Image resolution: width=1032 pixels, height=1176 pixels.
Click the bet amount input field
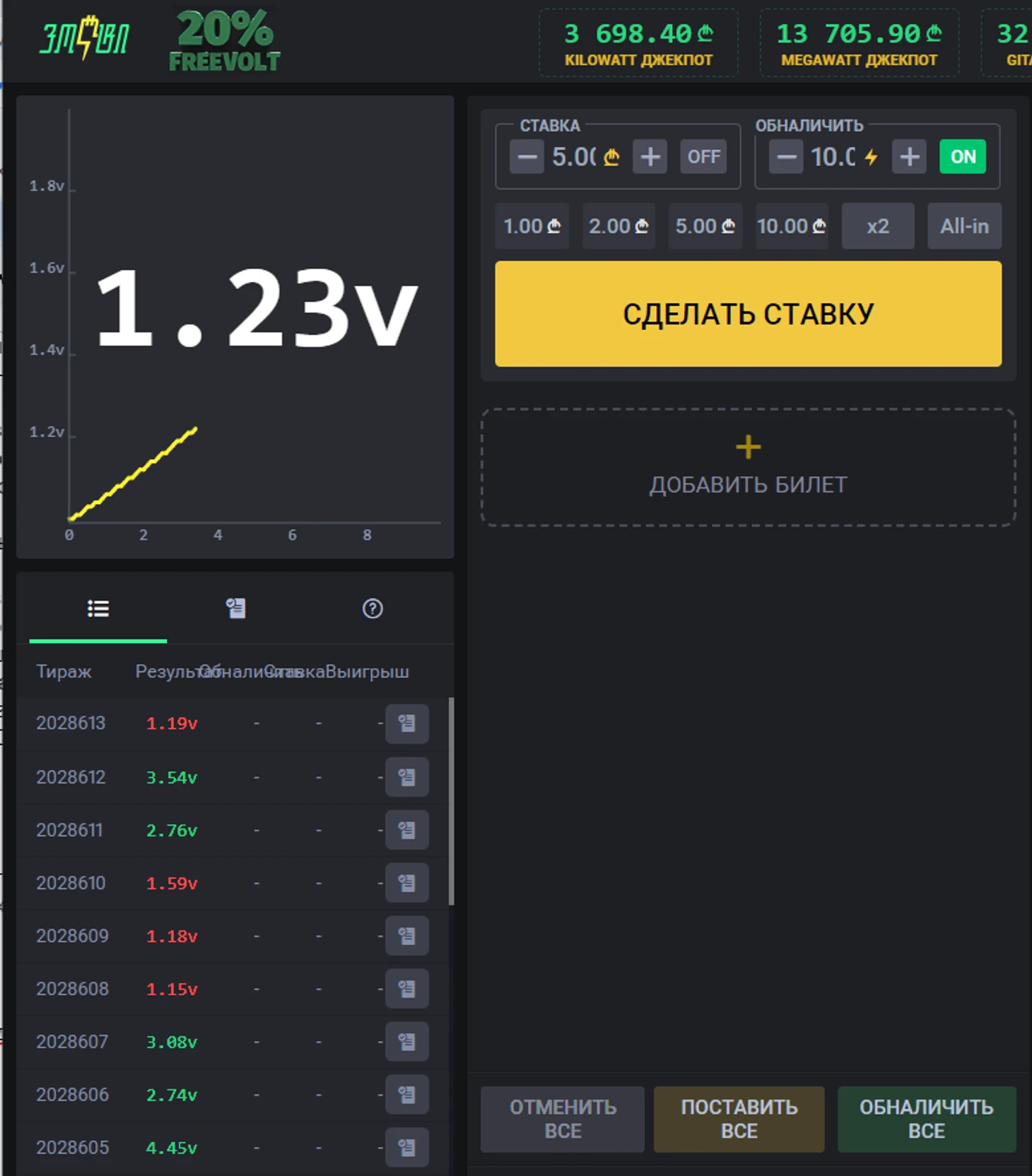tap(574, 156)
